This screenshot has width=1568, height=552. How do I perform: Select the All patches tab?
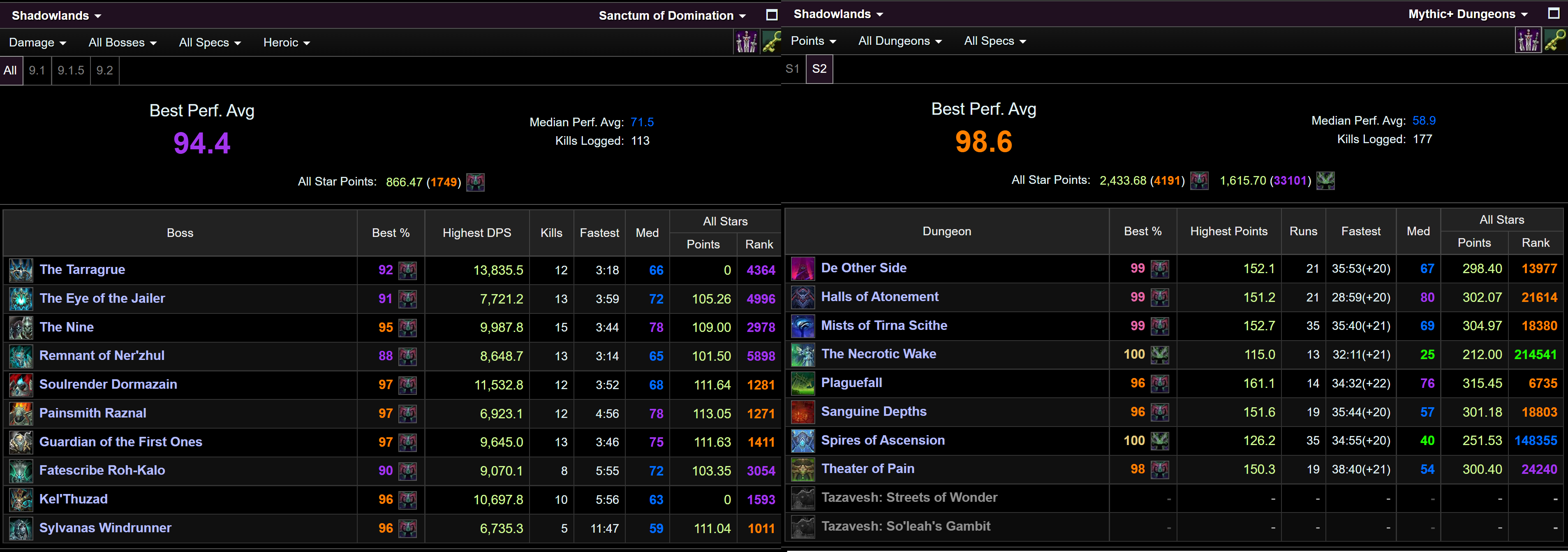[x=10, y=70]
